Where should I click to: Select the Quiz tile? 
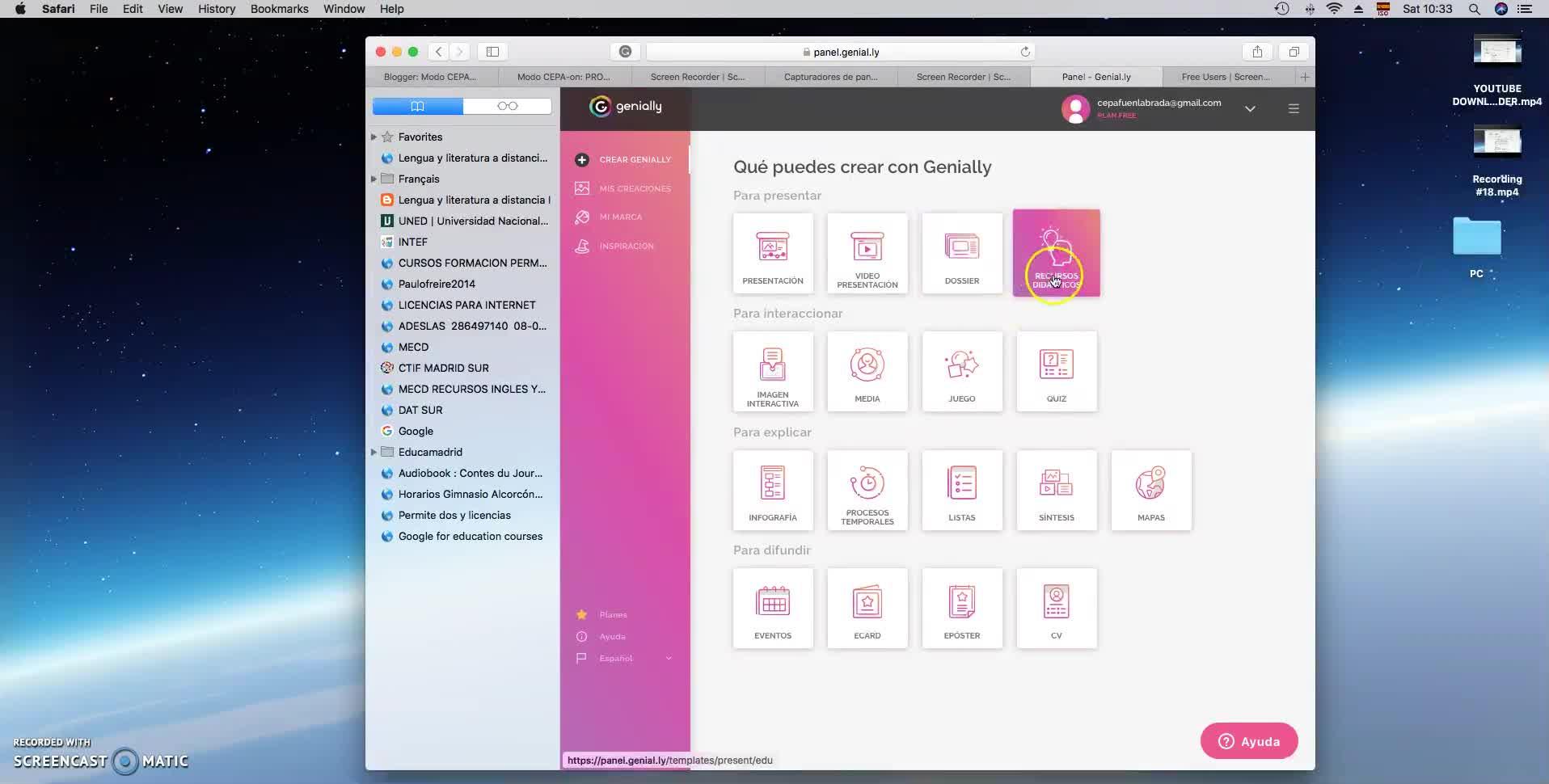[x=1057, y=372]
